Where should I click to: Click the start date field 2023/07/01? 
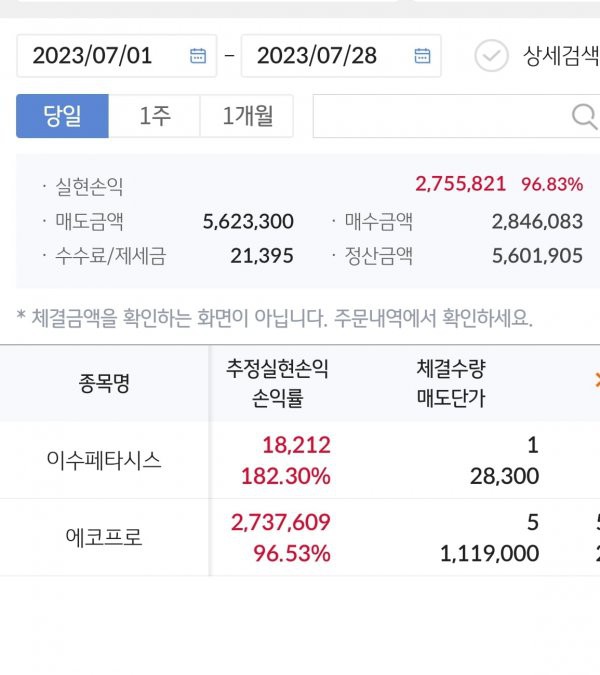[x=93, y=56]
